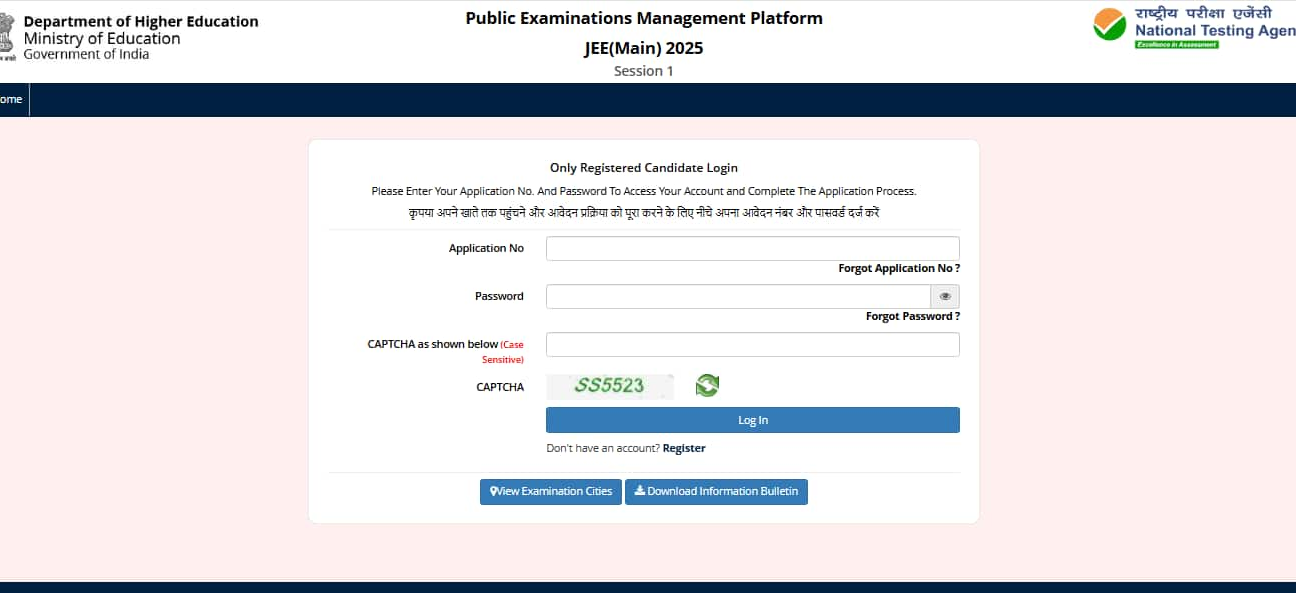Click Register to create an account
Screen dimensions: 1296x593
point(684,448)
